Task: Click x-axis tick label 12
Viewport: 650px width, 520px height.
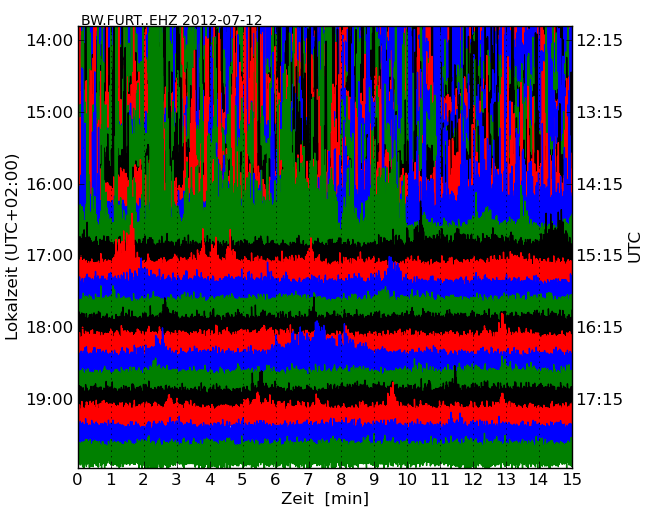Action: [473, 479]
